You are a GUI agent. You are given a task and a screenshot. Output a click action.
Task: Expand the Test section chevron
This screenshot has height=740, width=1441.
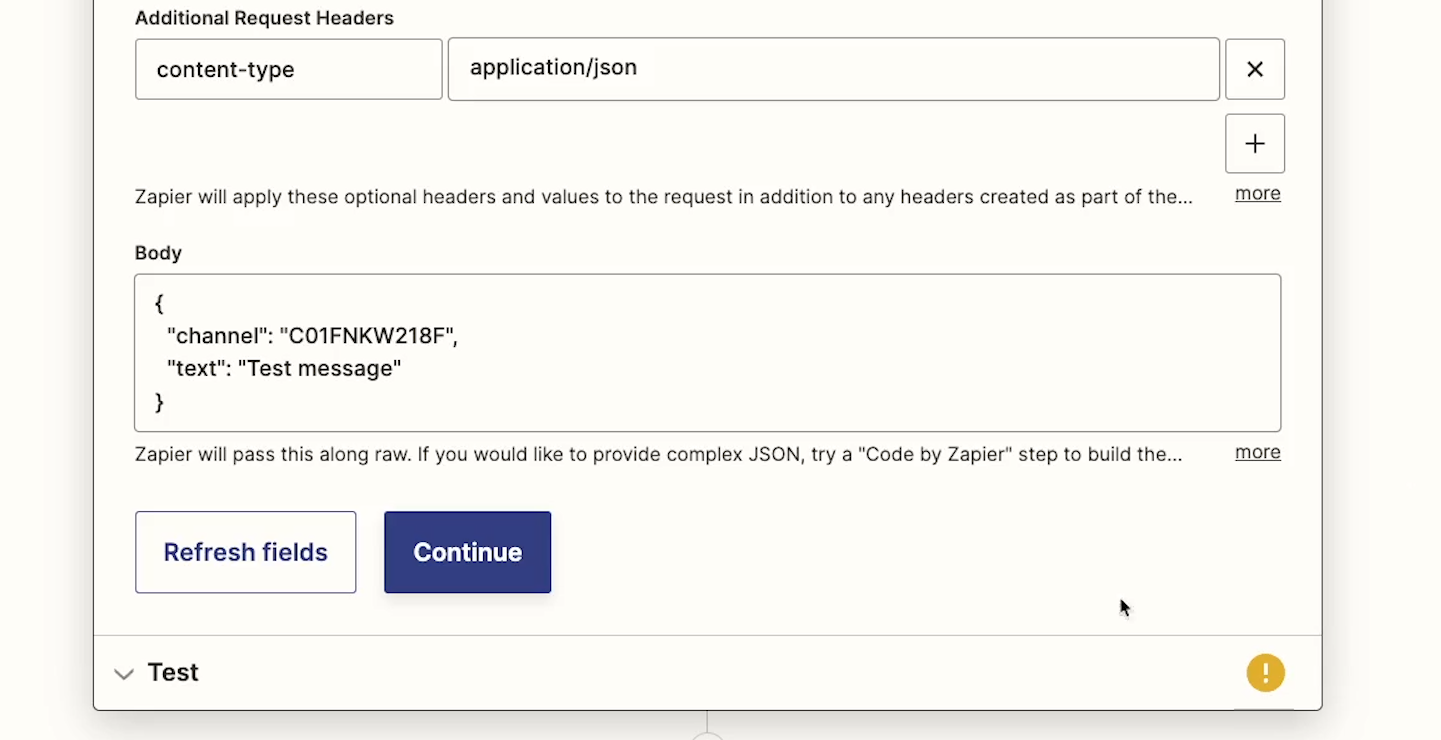(x=124, y=673)
